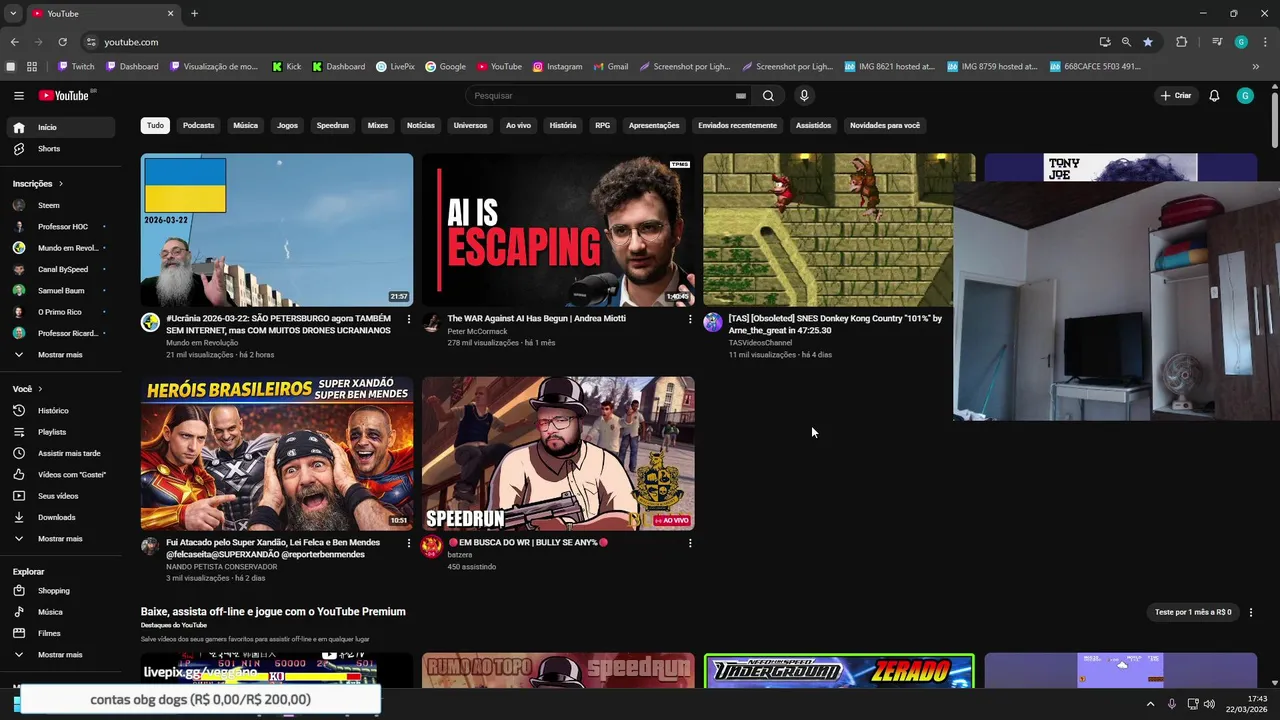This screenshot has height=720, width=1280.
Task: Select the Speedrun filter chip
Action: pyautogui.click(x=333, y=126)
